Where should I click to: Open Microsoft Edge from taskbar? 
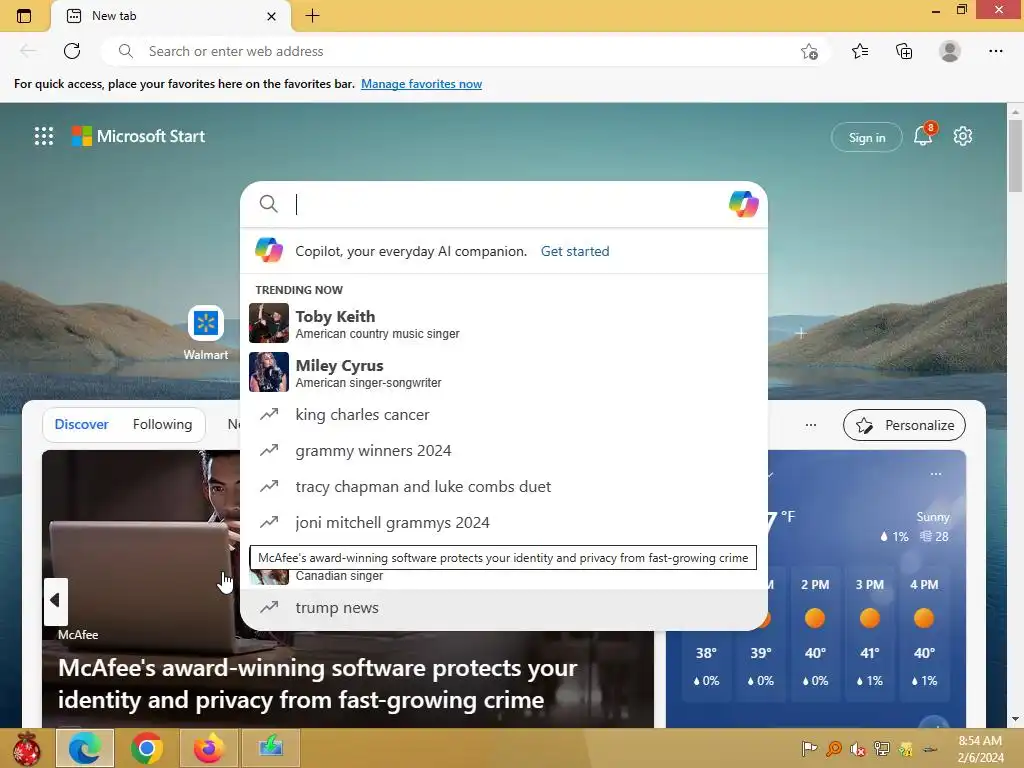(x=86, y=748)
